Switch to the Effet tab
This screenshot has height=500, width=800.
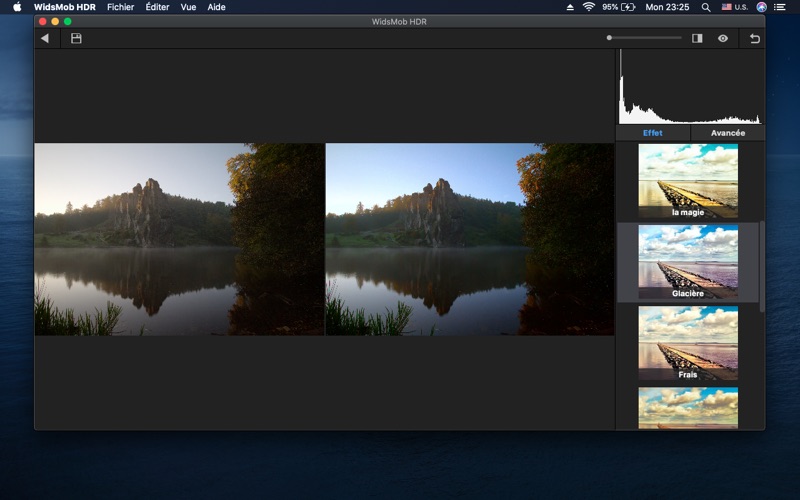(x=653, y=133)
